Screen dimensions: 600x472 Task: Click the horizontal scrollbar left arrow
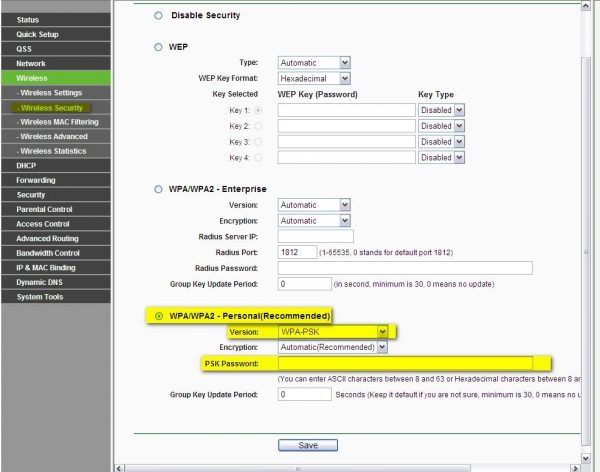pos(119,469)
